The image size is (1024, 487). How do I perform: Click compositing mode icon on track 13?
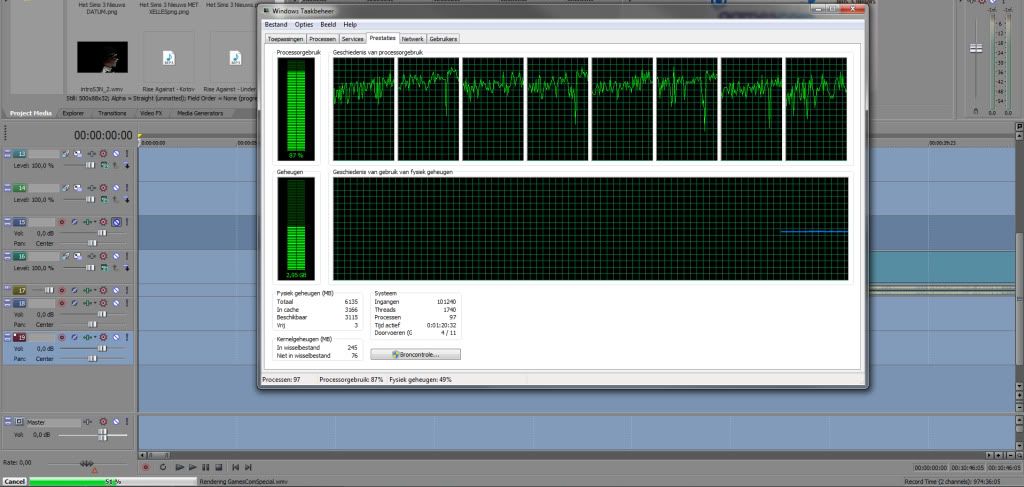click(x=104, y=165)
